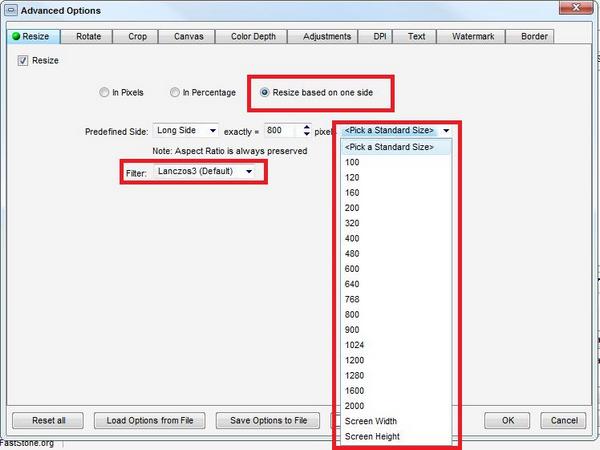Increase the pixel value with up arrow
600x450 pixels.
click(306, 127)
